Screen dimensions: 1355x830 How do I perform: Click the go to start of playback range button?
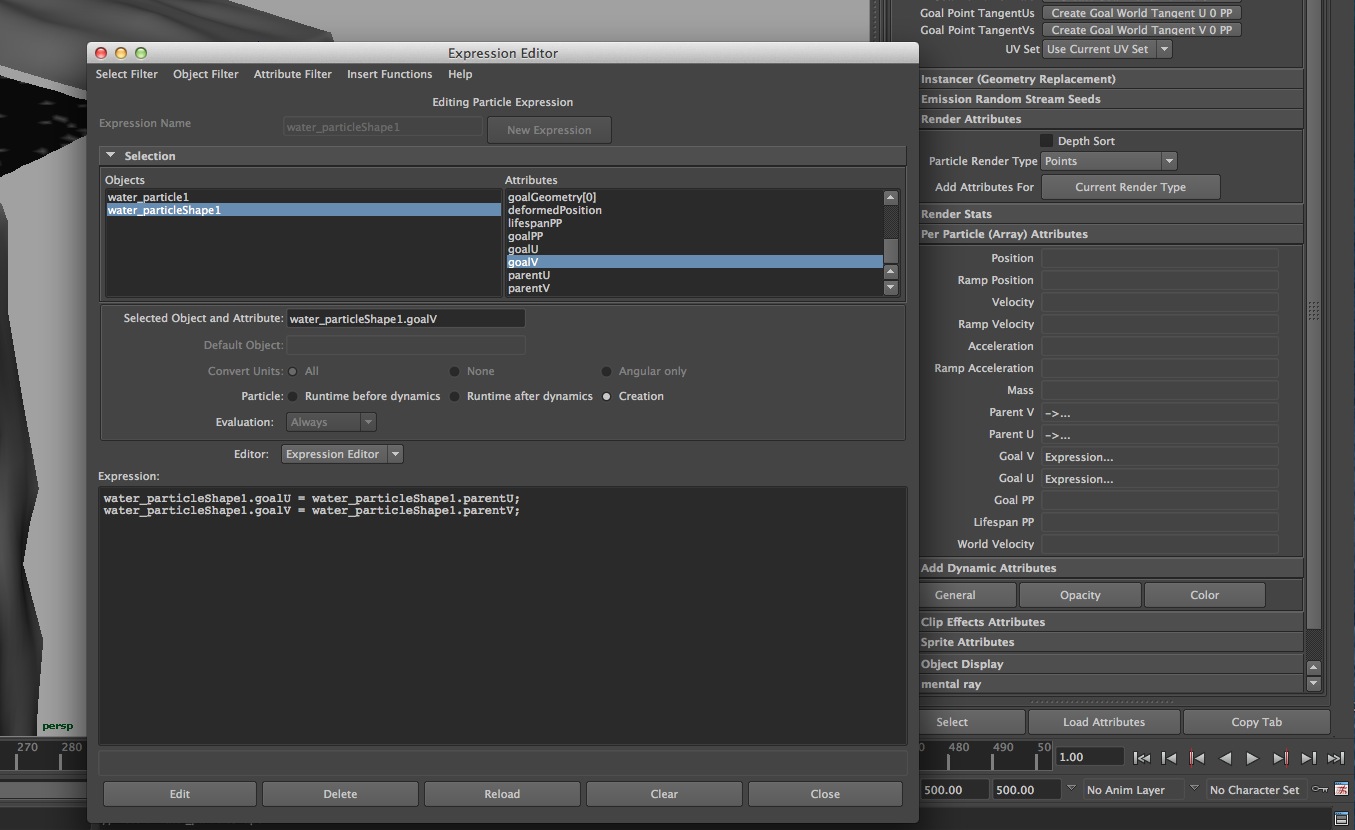pyautogui.click(x=1142, y=759)
